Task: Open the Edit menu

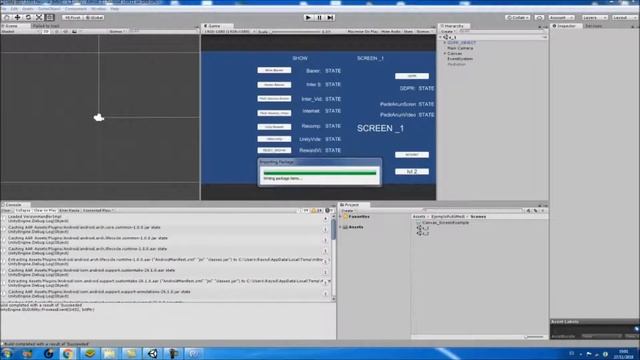Action: click(x=14, y=9)
